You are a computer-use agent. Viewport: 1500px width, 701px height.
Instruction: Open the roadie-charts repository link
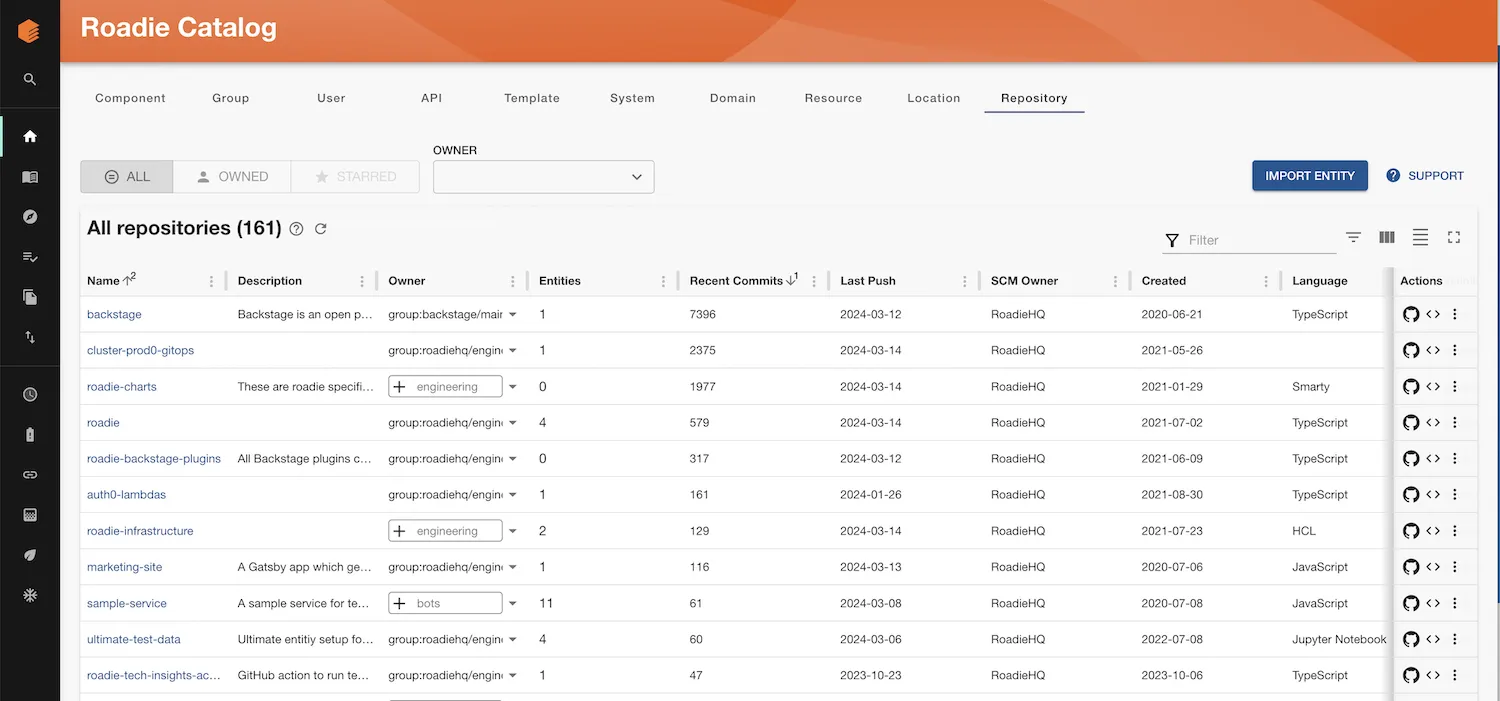[x=121, y=386]
